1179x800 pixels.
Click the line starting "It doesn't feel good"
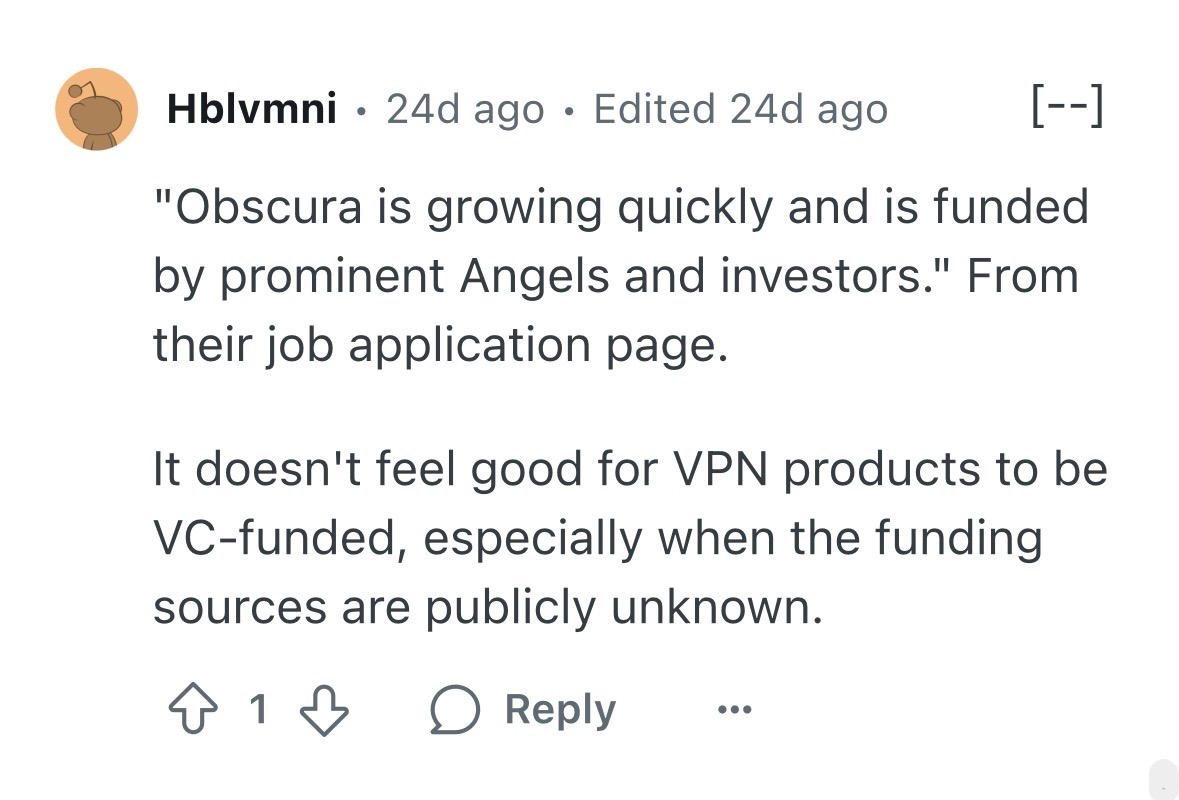[x=630, y=470]
